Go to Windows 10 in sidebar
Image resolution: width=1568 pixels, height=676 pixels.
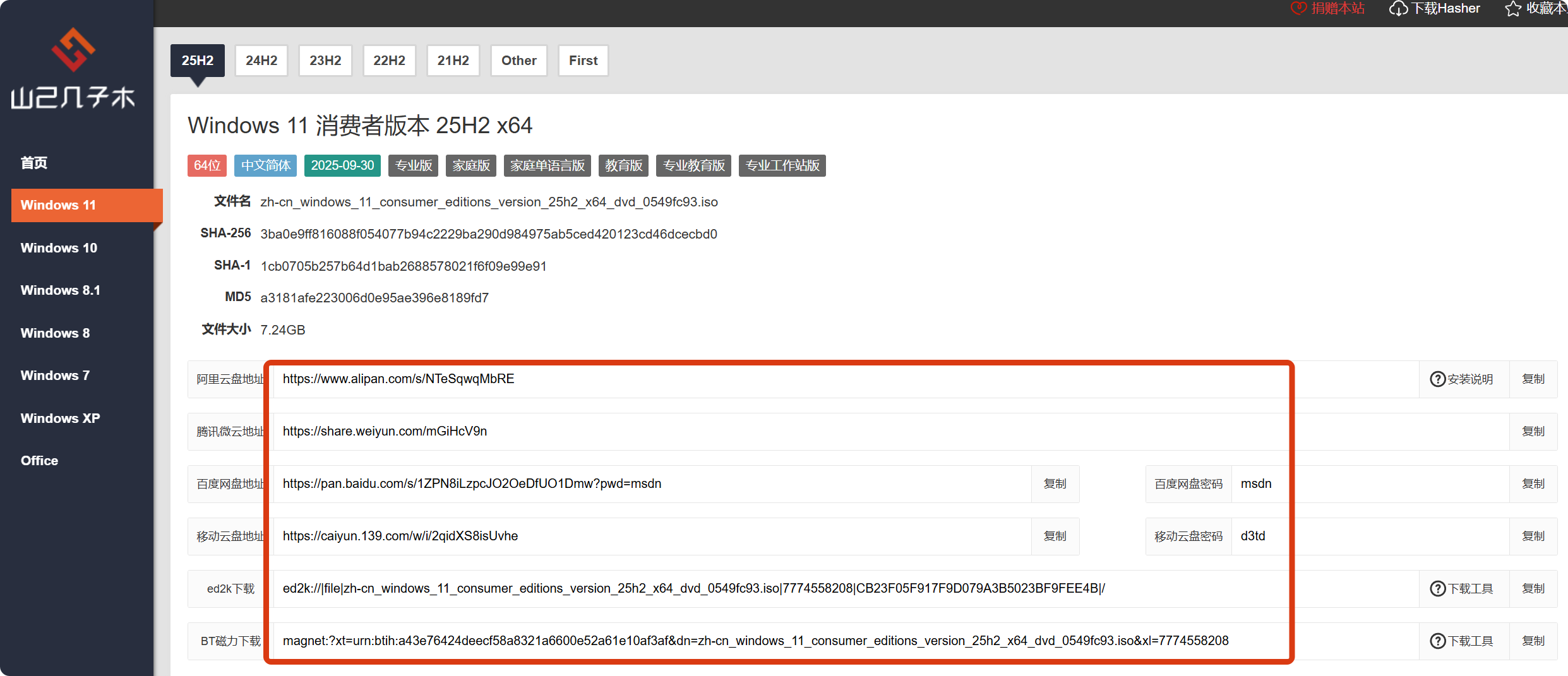pyautogui.click(x=59, y=248)
